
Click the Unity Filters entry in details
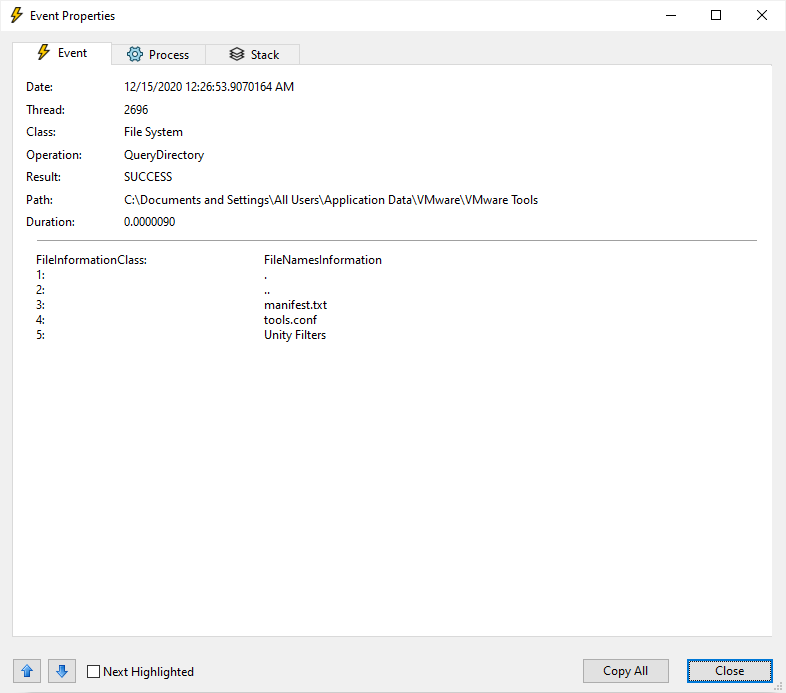click(295, 335)
